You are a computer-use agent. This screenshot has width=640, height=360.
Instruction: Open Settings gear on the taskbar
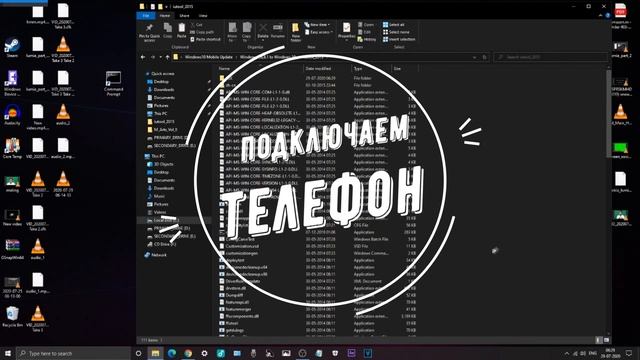tap(204, 353)
